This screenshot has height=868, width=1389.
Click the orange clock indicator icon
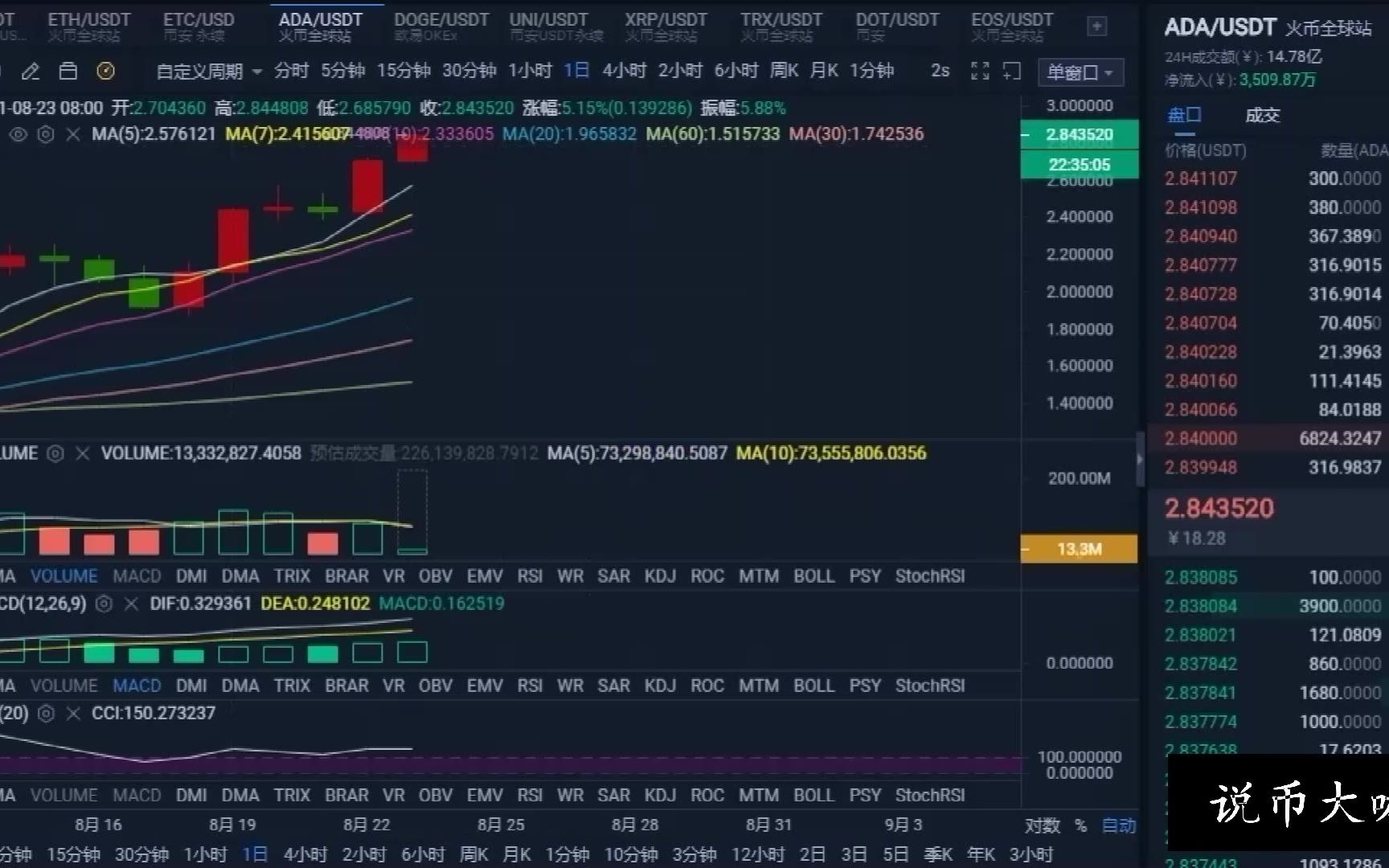tap(105, 72)
